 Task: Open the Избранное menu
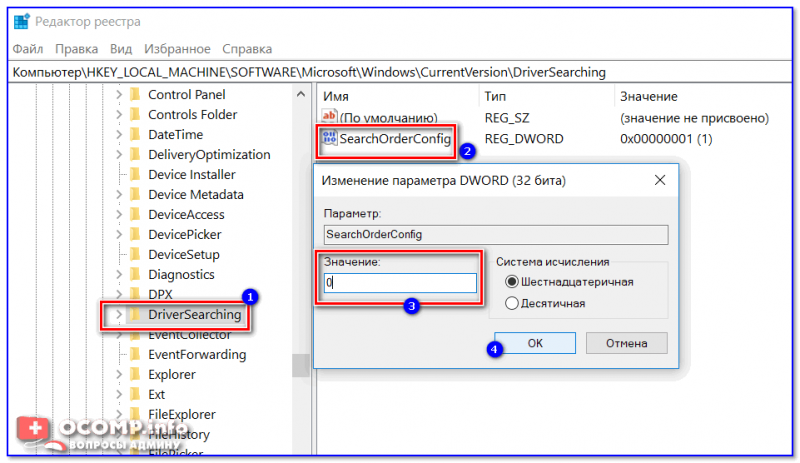click(x=177, y=49)
